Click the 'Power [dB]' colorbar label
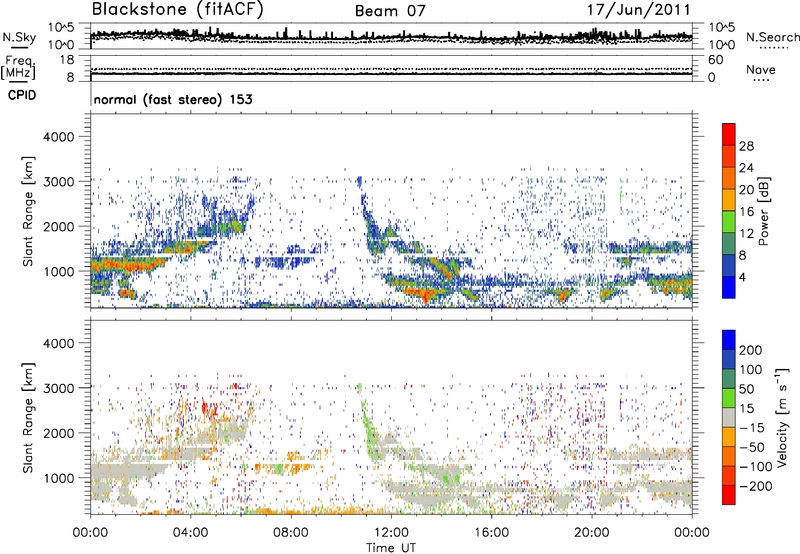 pos(763,211)
